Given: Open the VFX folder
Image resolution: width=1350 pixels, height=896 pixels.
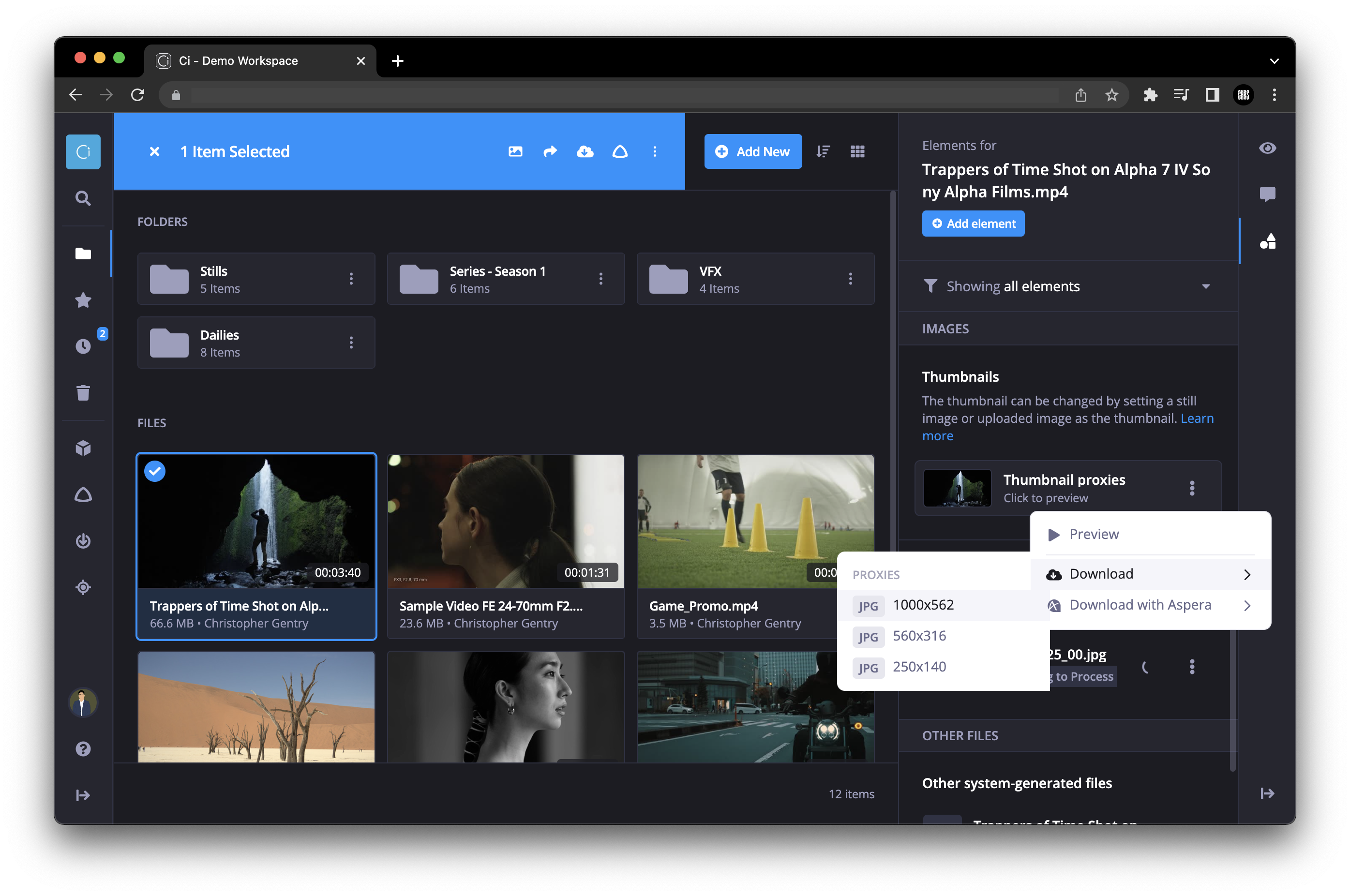Looking at the screenshot, I should pyautogui.click(x=756, y=278).
